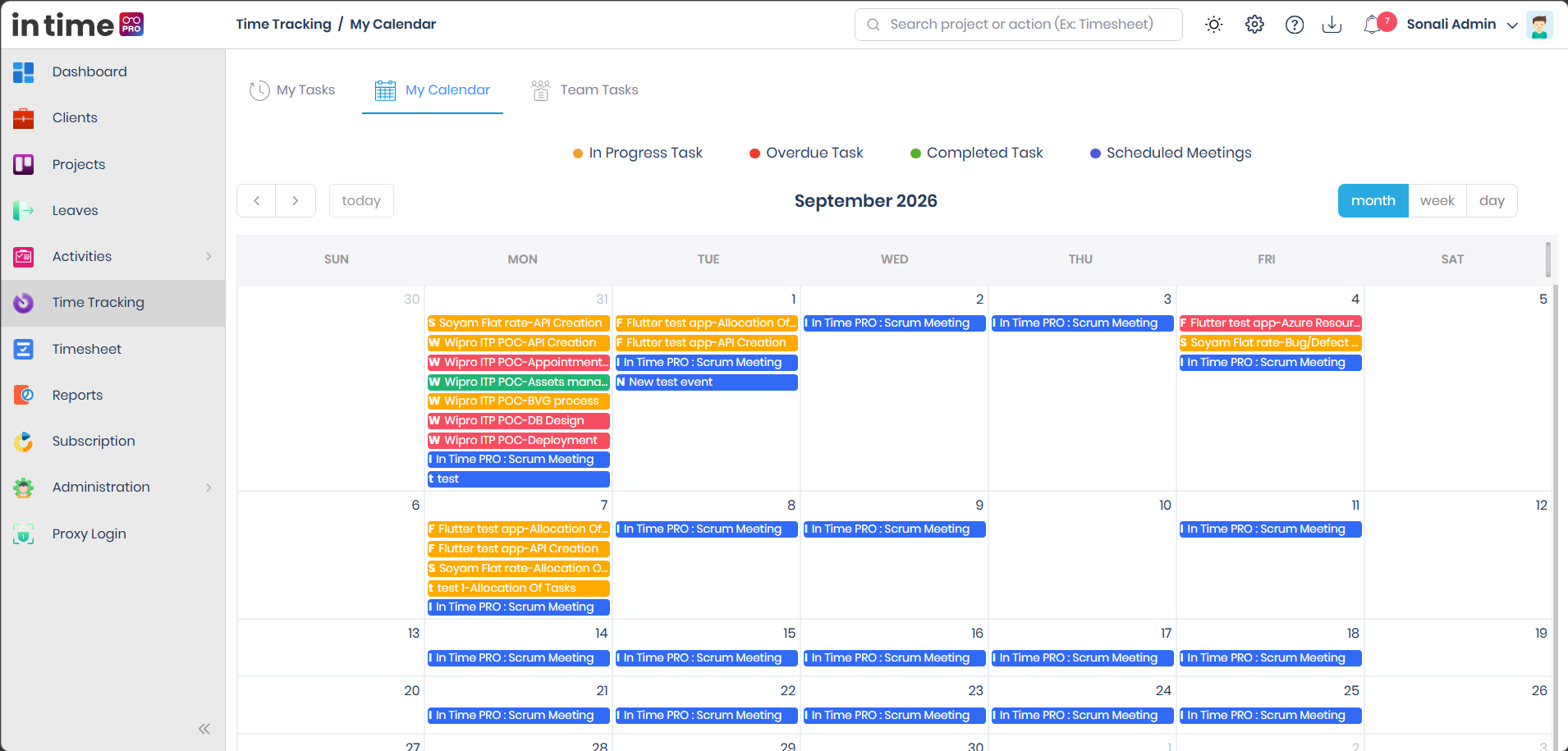Viewport: 1568px width, 751px height.
Task: Click the Subscription sidebar icon
Action: pos(23,442)
